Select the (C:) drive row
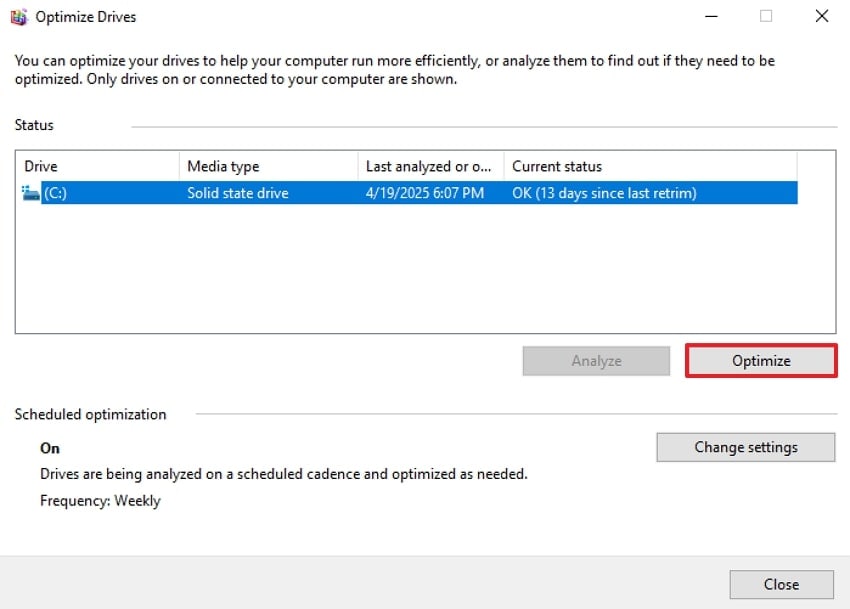Screen dimensions: 850x609 click(x=300, y=192)
